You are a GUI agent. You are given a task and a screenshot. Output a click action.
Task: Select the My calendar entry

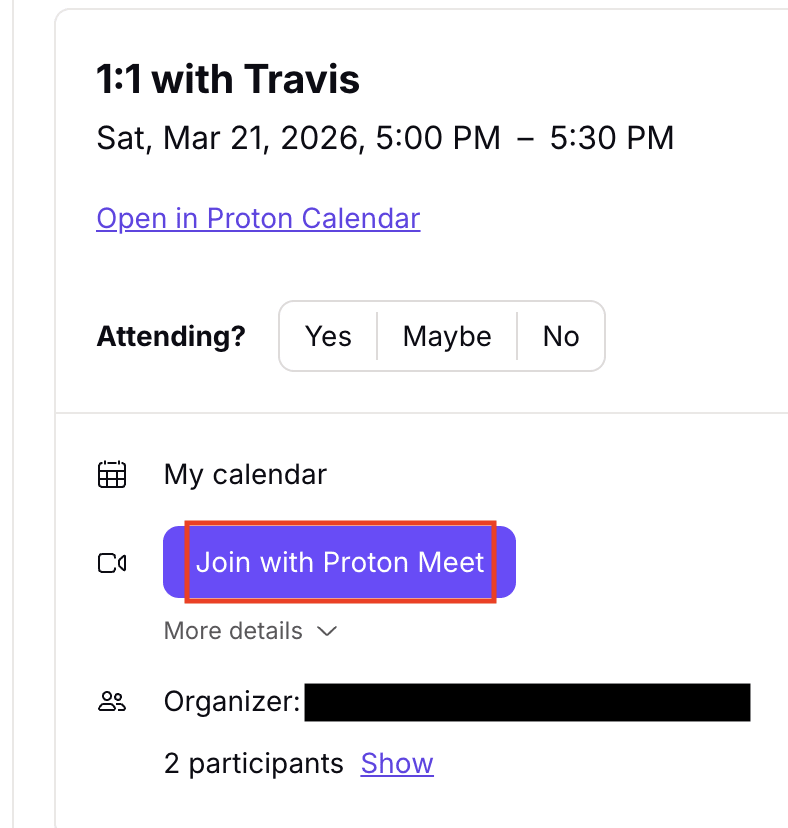pyautogui.click(x=244, y=474)
